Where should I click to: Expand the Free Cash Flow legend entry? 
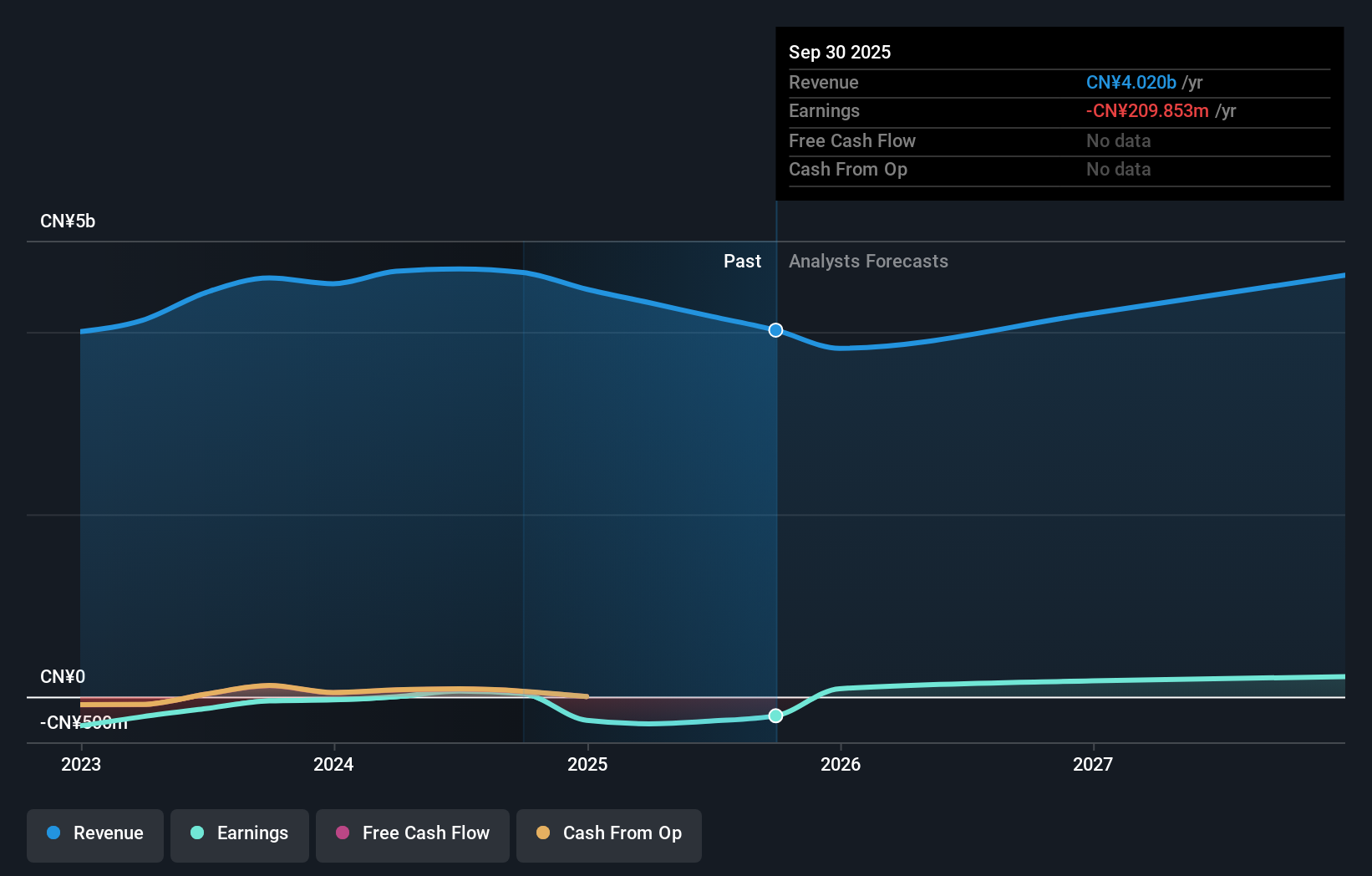point(412,835)
